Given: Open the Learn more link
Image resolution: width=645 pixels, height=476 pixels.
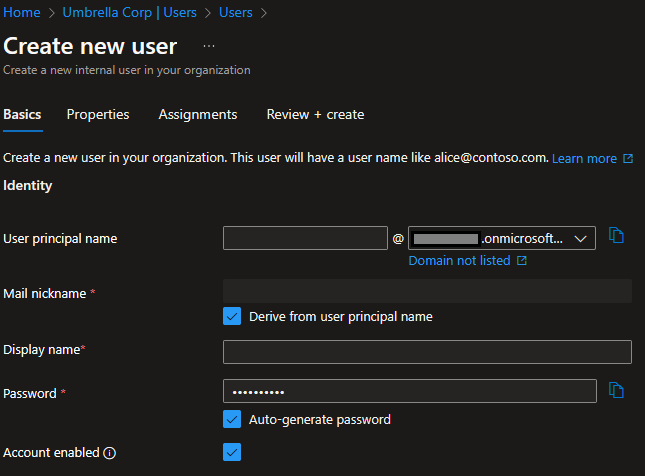Looking at the screenshot, I should pyautogui.click(x=592, y=158).
